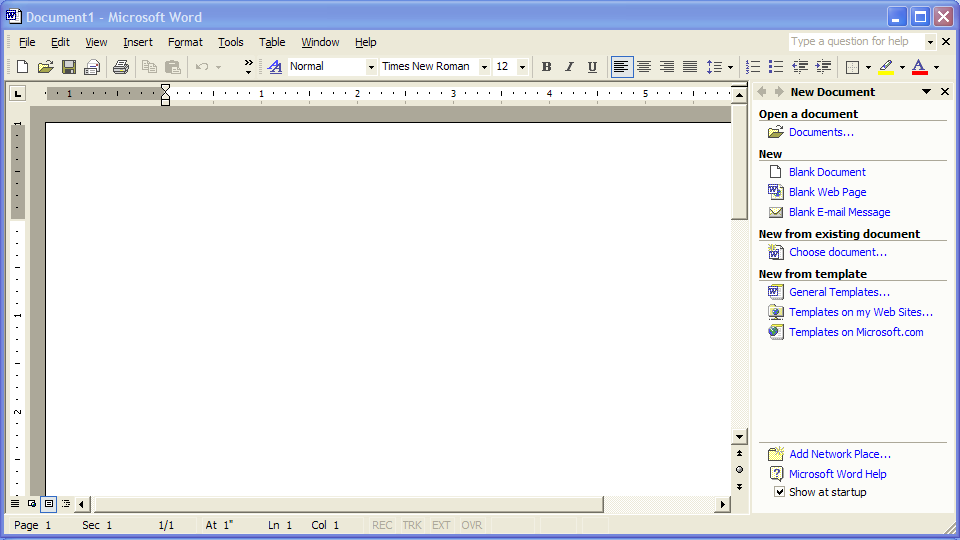Open the Normal style dropdown list

pyautogui.click(x=371, y=67)
